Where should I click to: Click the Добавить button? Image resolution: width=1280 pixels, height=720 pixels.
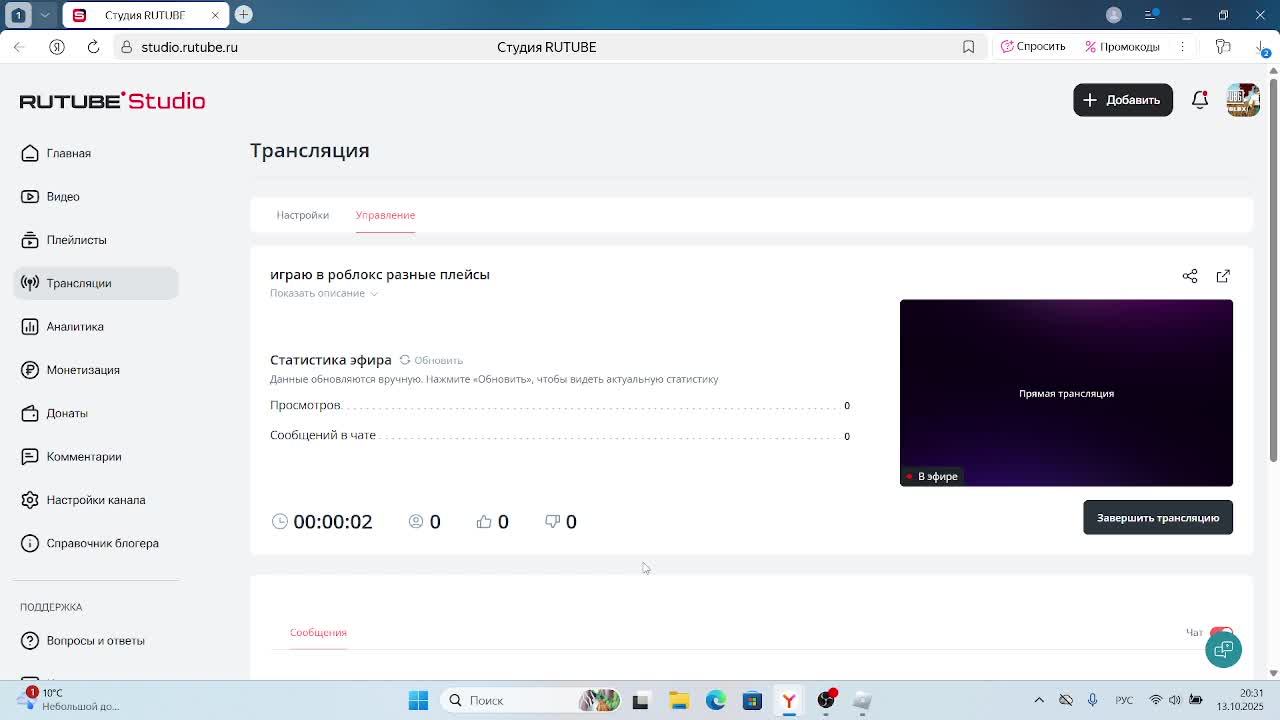[x=1123, y=100]
